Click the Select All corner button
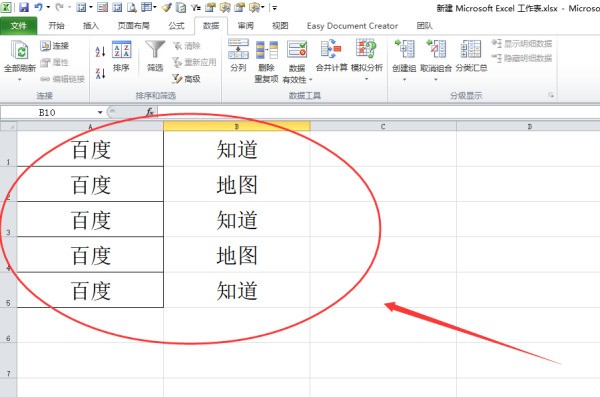 pos(8,126)
